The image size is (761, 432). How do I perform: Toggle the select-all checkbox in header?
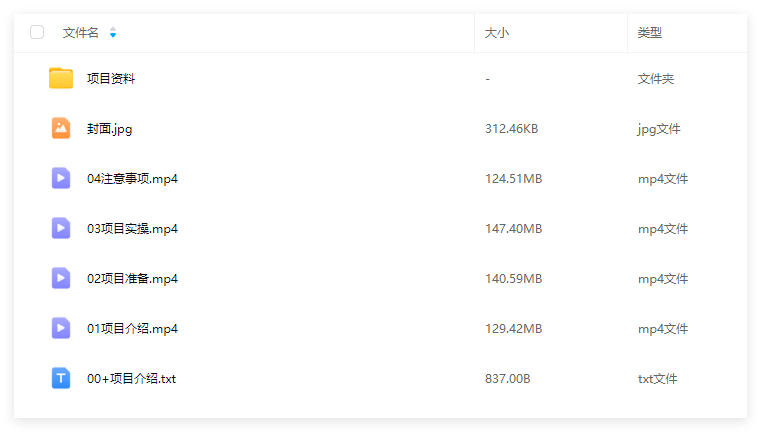click(x=37, y=32)
